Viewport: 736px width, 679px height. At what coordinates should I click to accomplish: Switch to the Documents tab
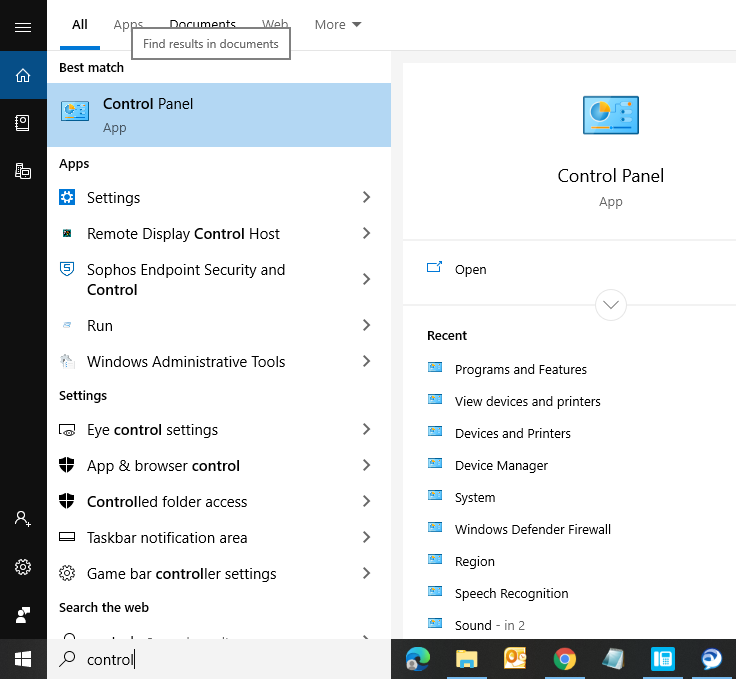pyautogui.click(x=202, y=23)
